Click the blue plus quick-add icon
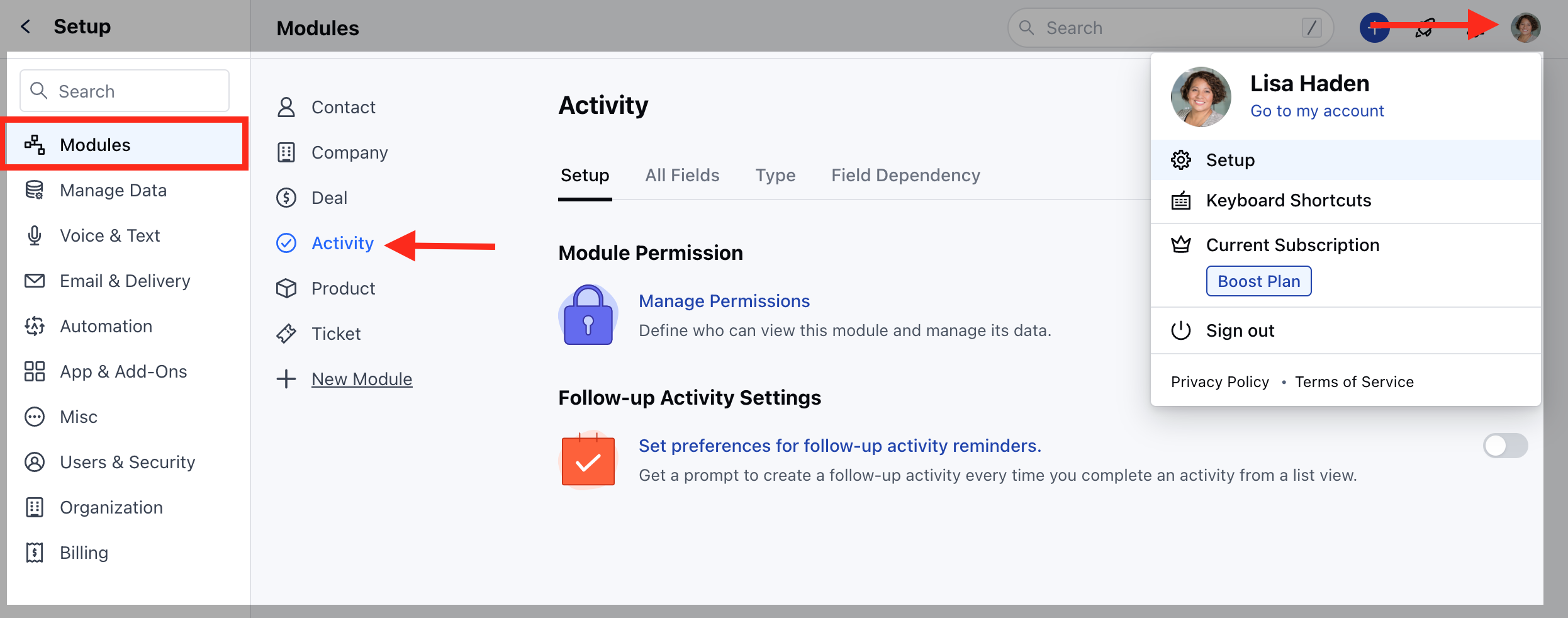The height and width of the screenshot is (618, 1568). [1374, 28]
